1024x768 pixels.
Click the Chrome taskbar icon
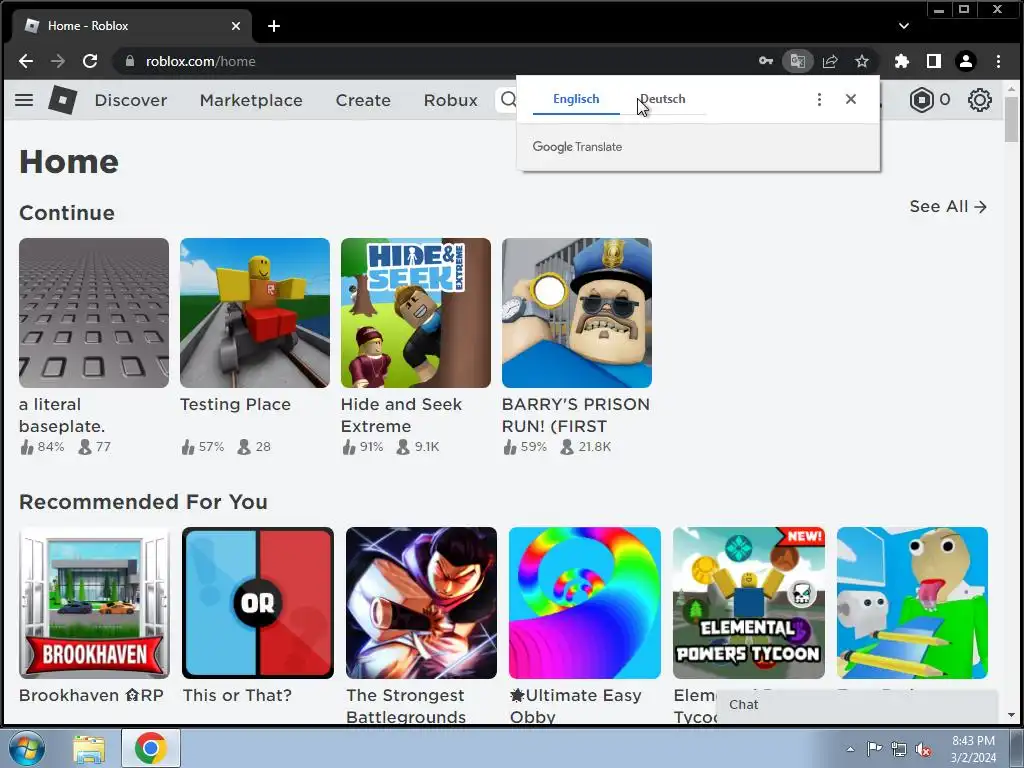(150, 748)
